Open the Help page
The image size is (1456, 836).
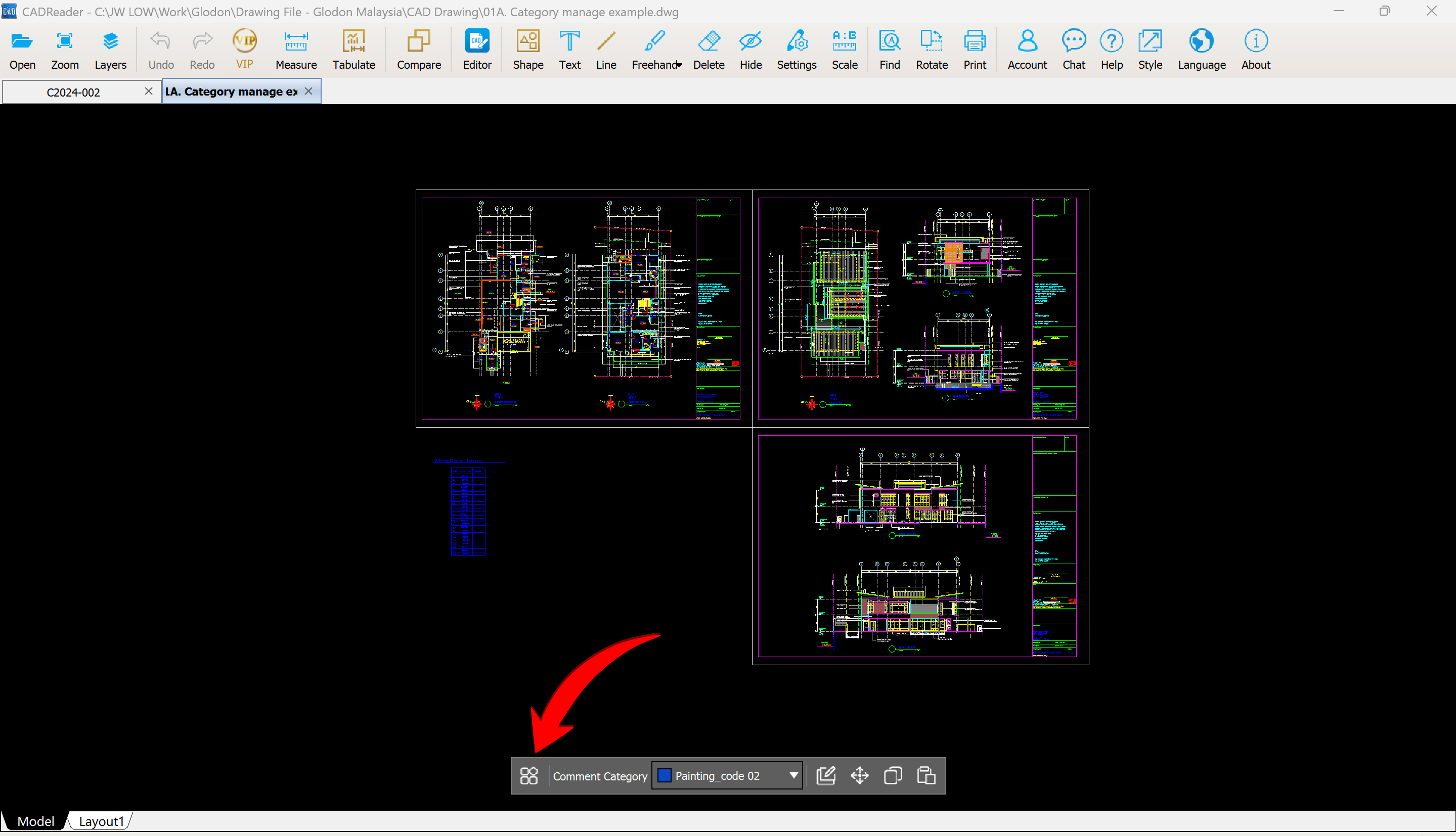coord(1112,50)
